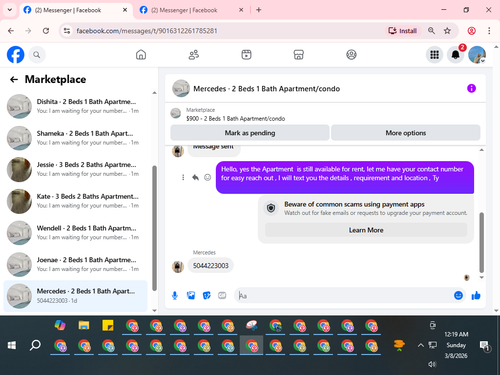Image resolution: width=500 pixels, height=375 pixels.
Task: Open the Facebook home logo
Action: coord(15,55)
